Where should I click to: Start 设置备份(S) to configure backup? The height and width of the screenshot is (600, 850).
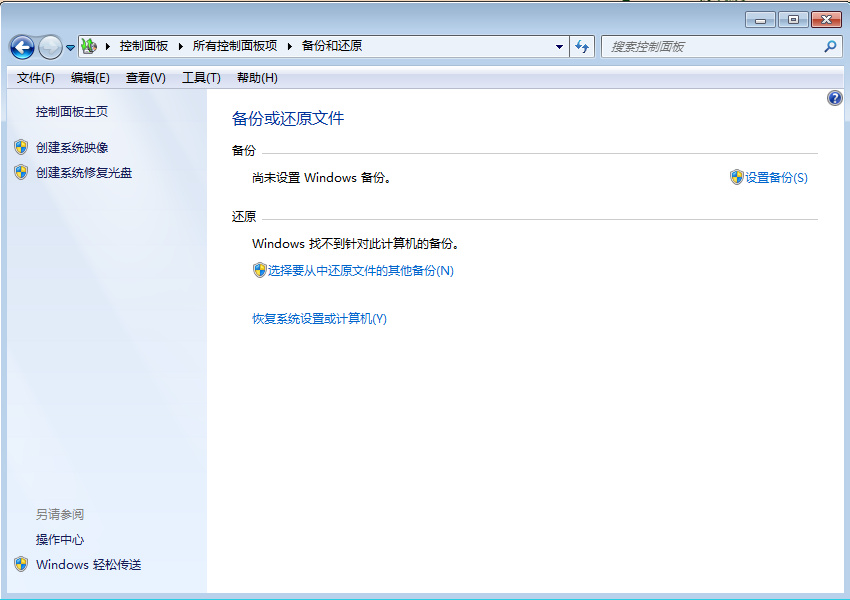[x=776, y=177]
